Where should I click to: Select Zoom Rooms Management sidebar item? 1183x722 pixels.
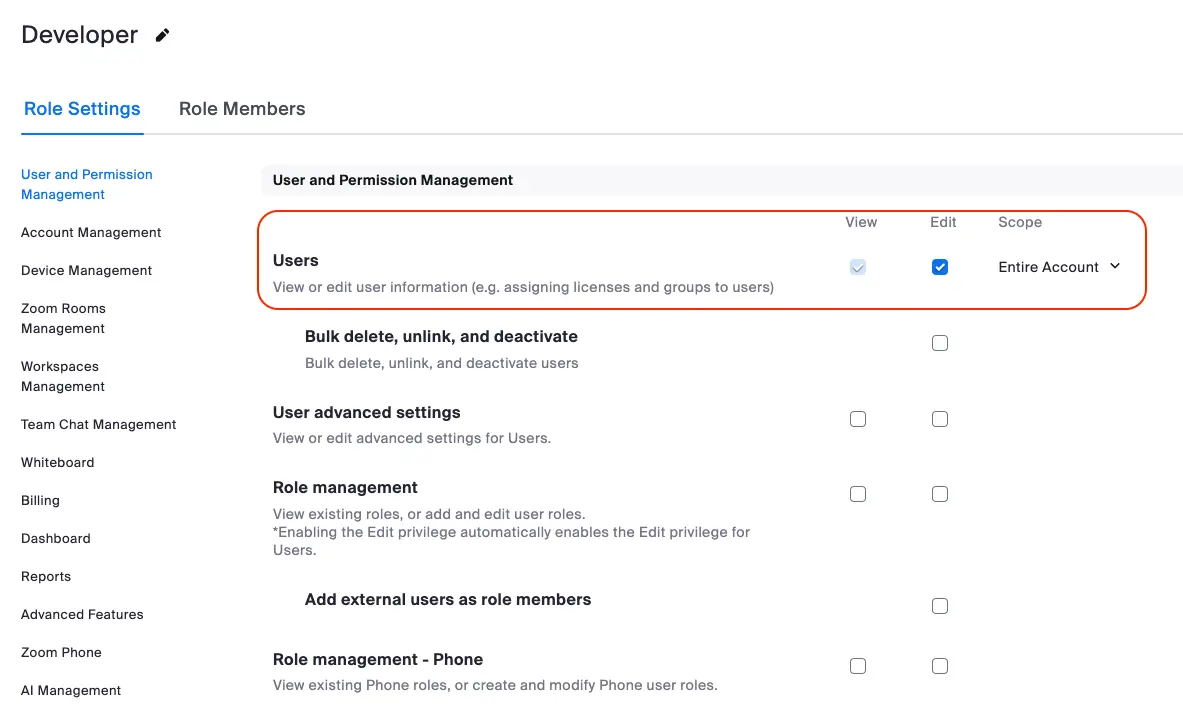pyautogui.click(x=63, y=318)
